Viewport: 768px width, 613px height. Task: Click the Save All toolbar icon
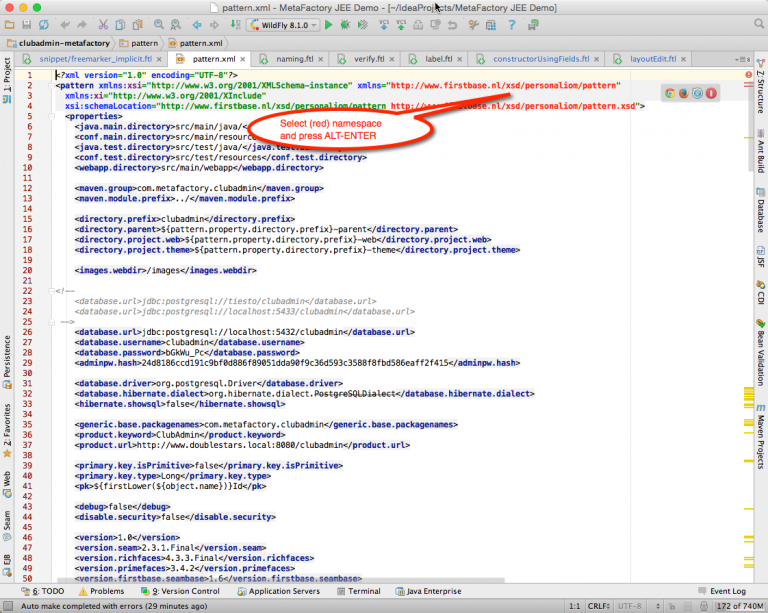[27, 24]
